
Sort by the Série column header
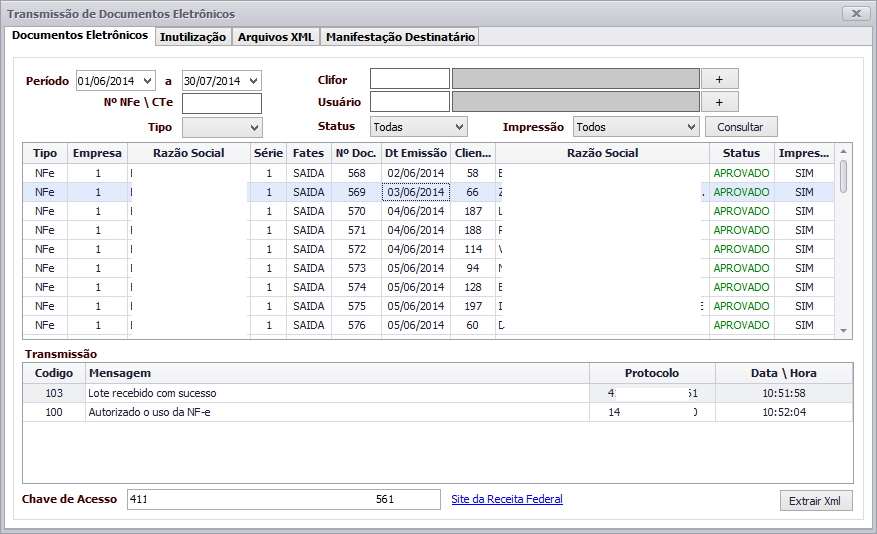[268, 153]
